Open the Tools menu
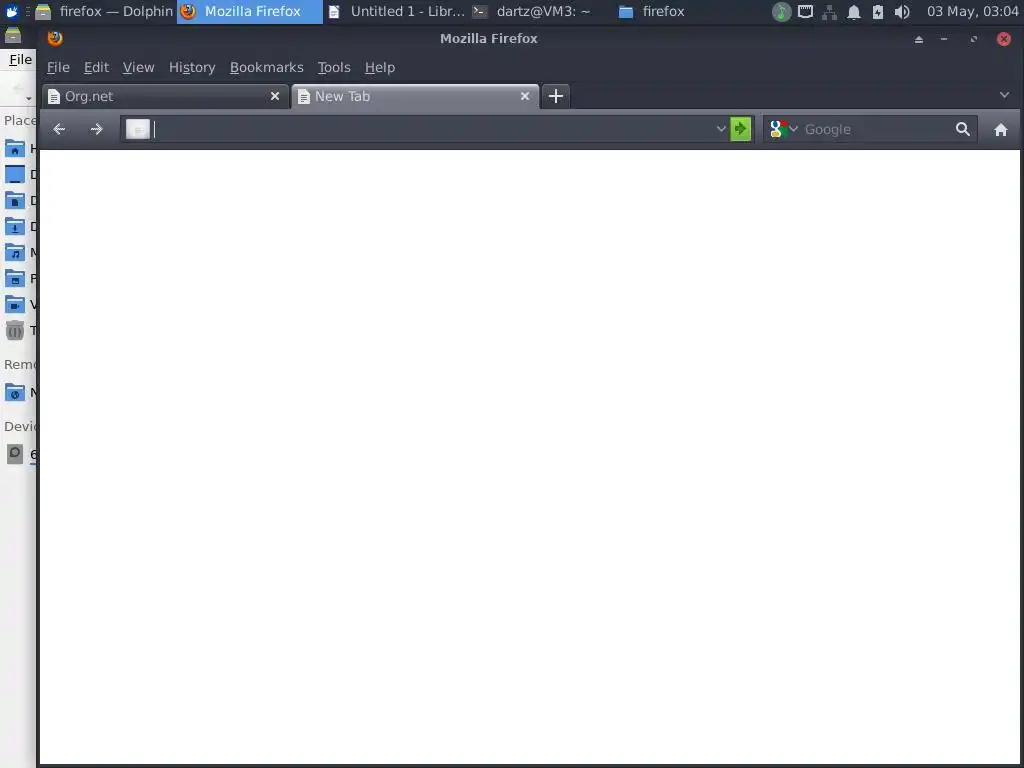Viewport: 1024px width, 768px height. (x=334, y=67)
